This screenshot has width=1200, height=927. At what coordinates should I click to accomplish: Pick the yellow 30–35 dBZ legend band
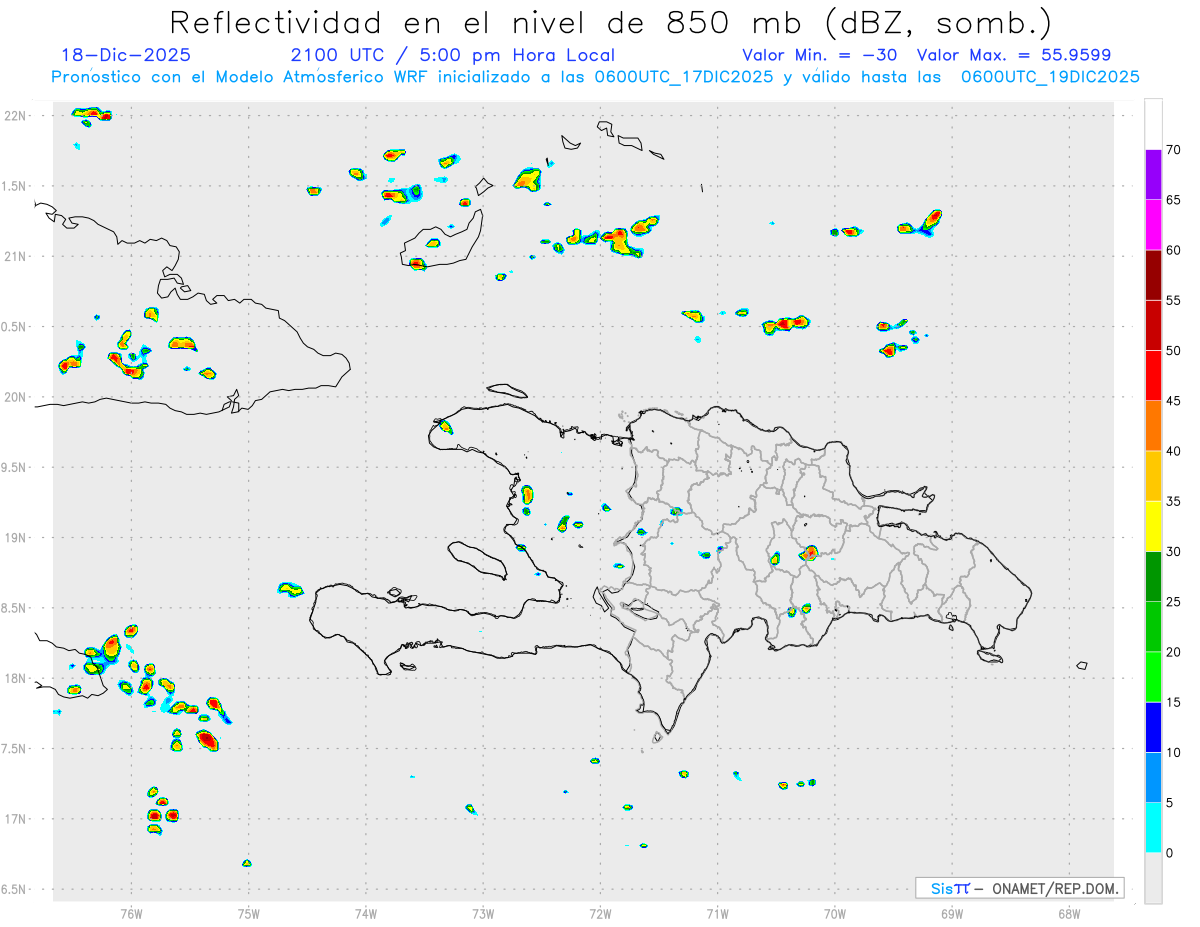tap(1153, 526)
